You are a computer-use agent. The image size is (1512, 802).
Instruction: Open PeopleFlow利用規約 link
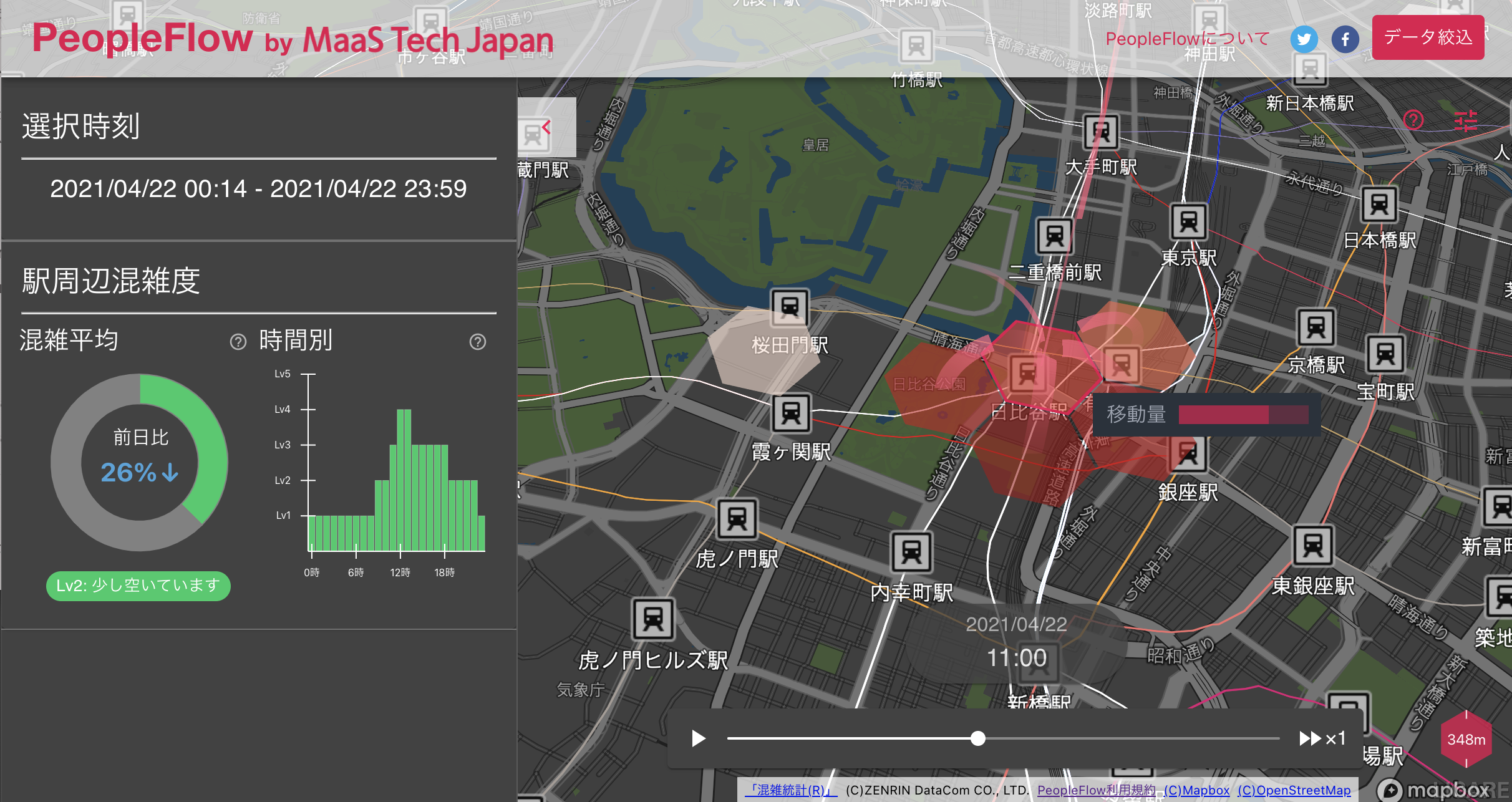pos(1096,790)
